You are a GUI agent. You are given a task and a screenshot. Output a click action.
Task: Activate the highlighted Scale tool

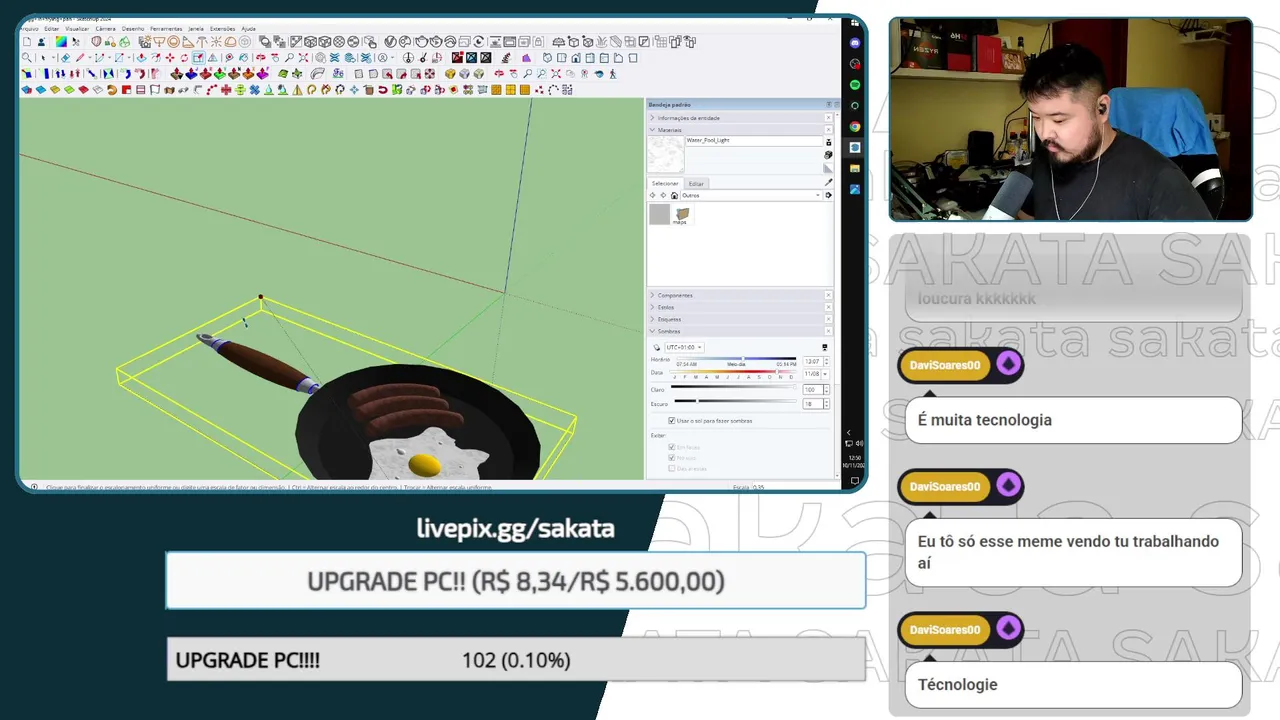pos(199,58)
